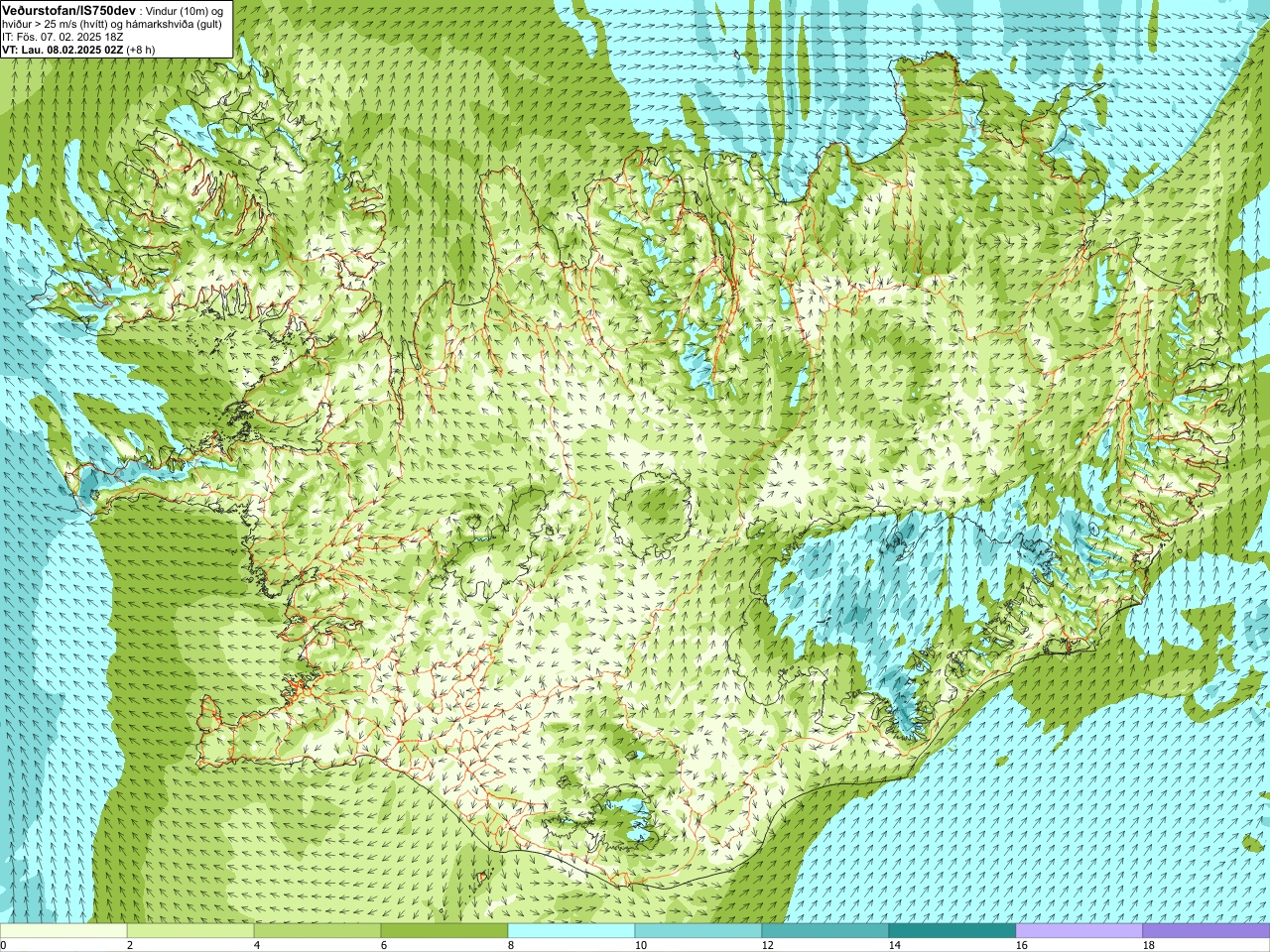Click the legend scale label "8"
1270x952 pixels.
click(x=511, y=945)
